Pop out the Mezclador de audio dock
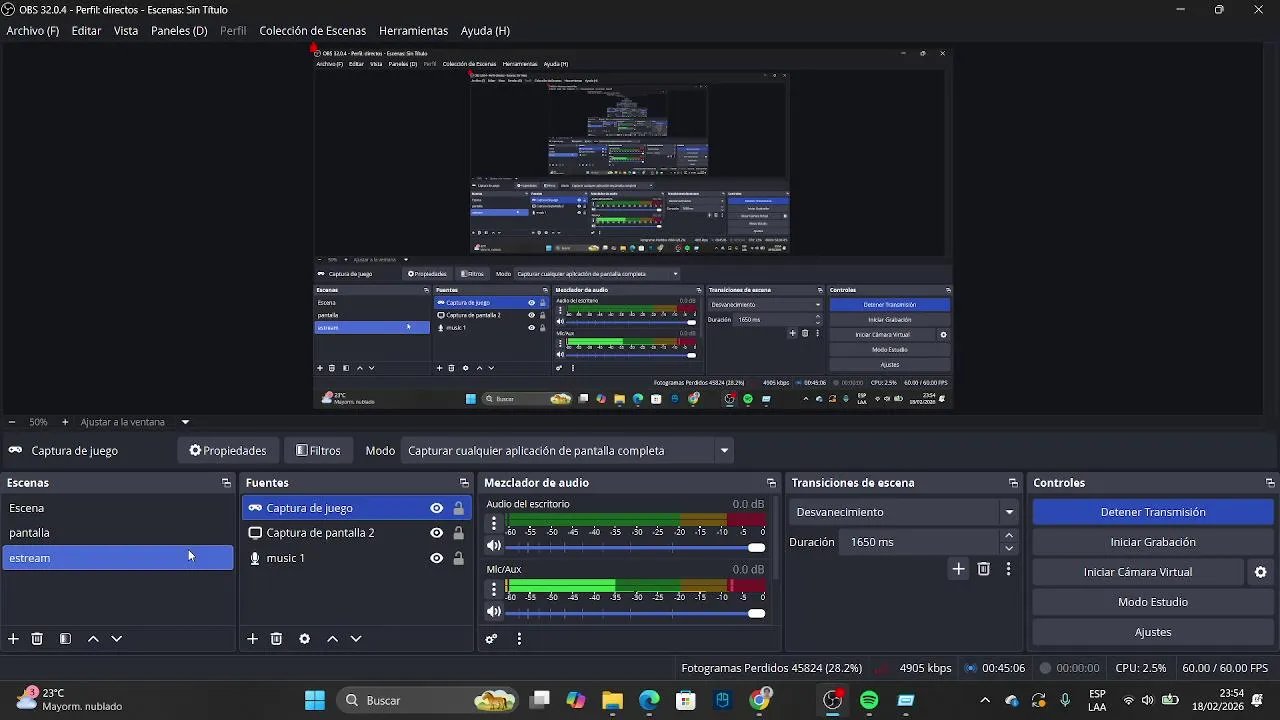 point(771,483)
